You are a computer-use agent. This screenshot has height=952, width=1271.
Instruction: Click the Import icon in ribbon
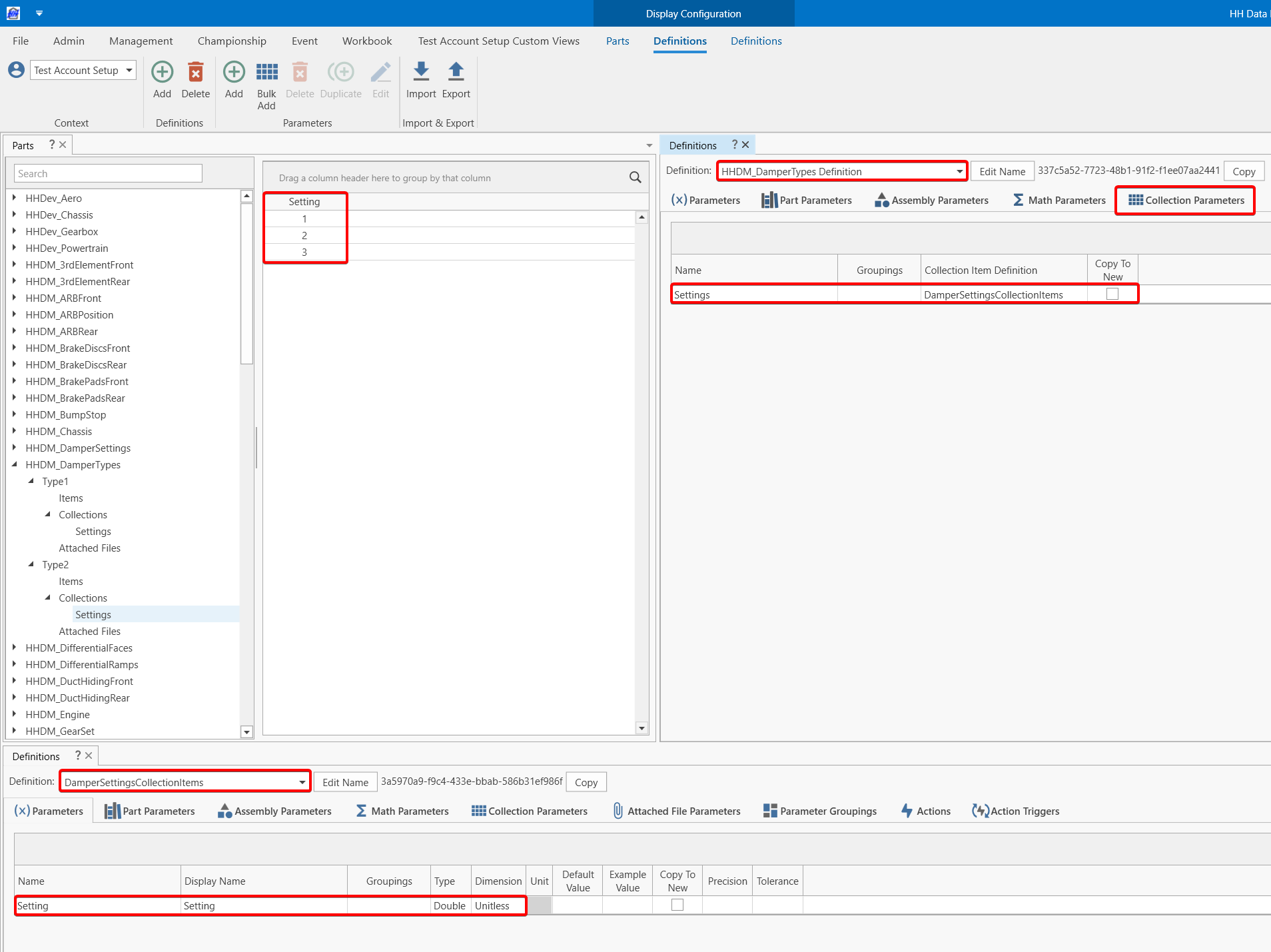point(421,72)
